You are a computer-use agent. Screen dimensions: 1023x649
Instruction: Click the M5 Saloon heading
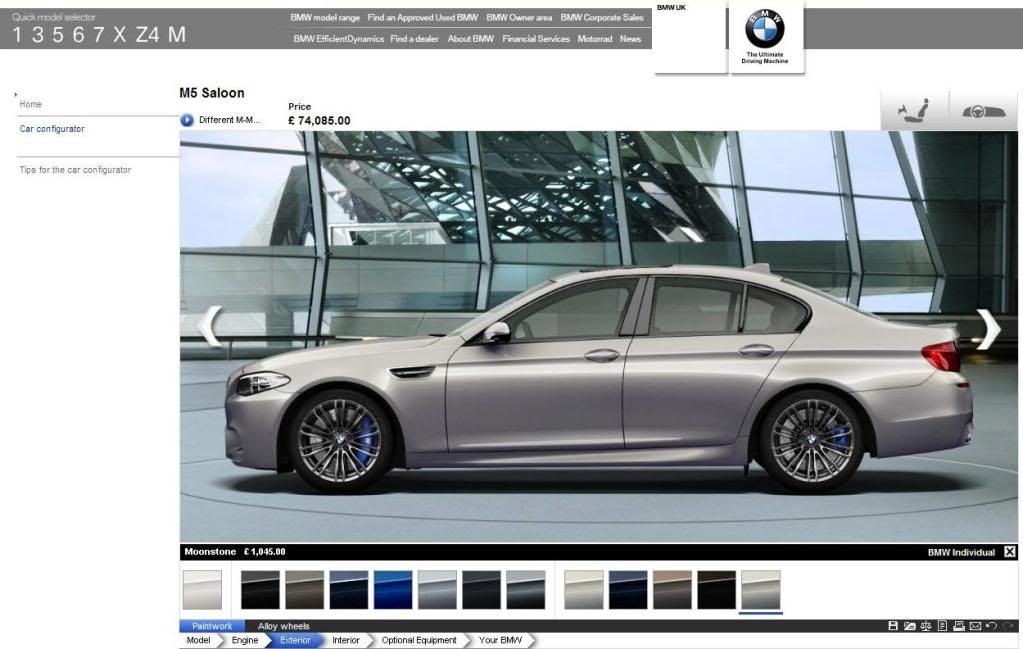point(212,93)
